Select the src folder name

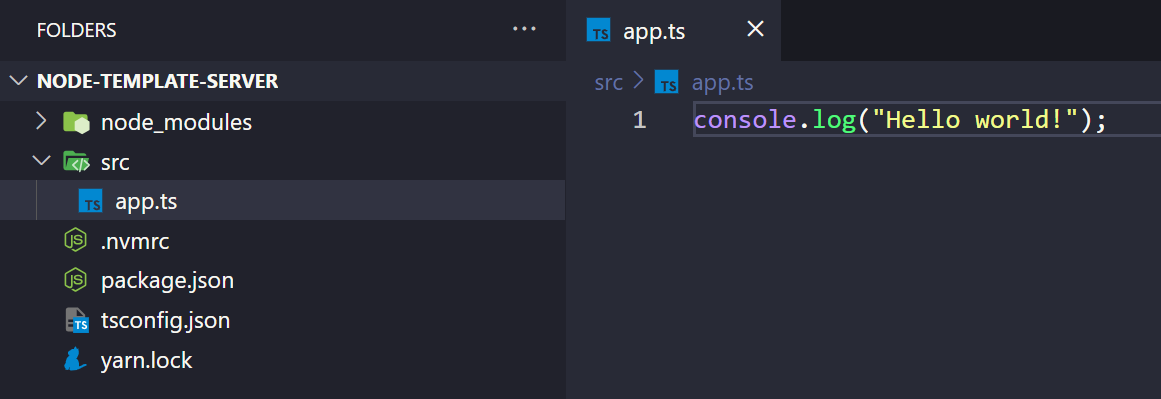[x=116, y=162]
